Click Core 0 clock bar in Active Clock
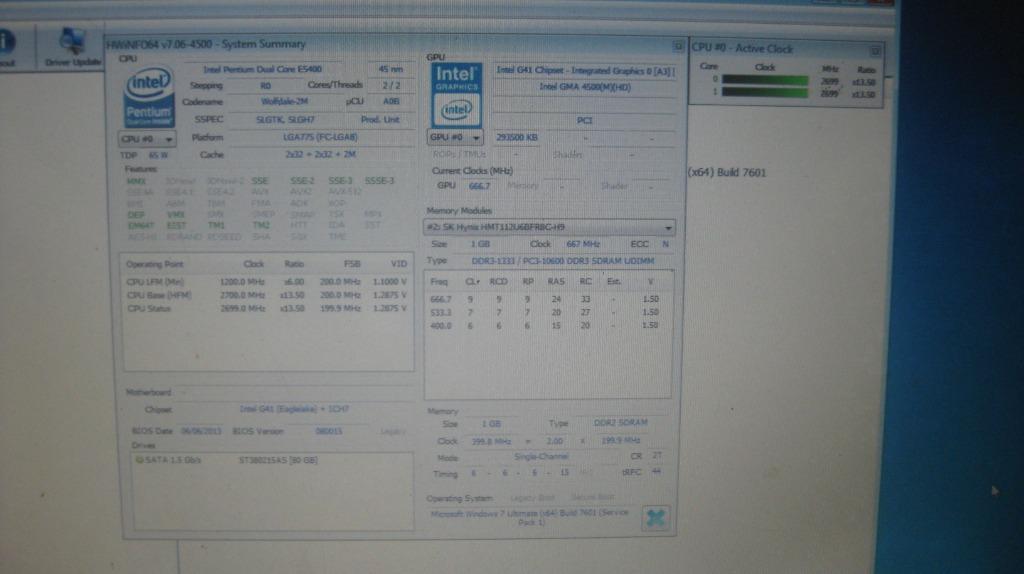The width and height of the screenshot is (1024, 574). [x=765, y=80]
